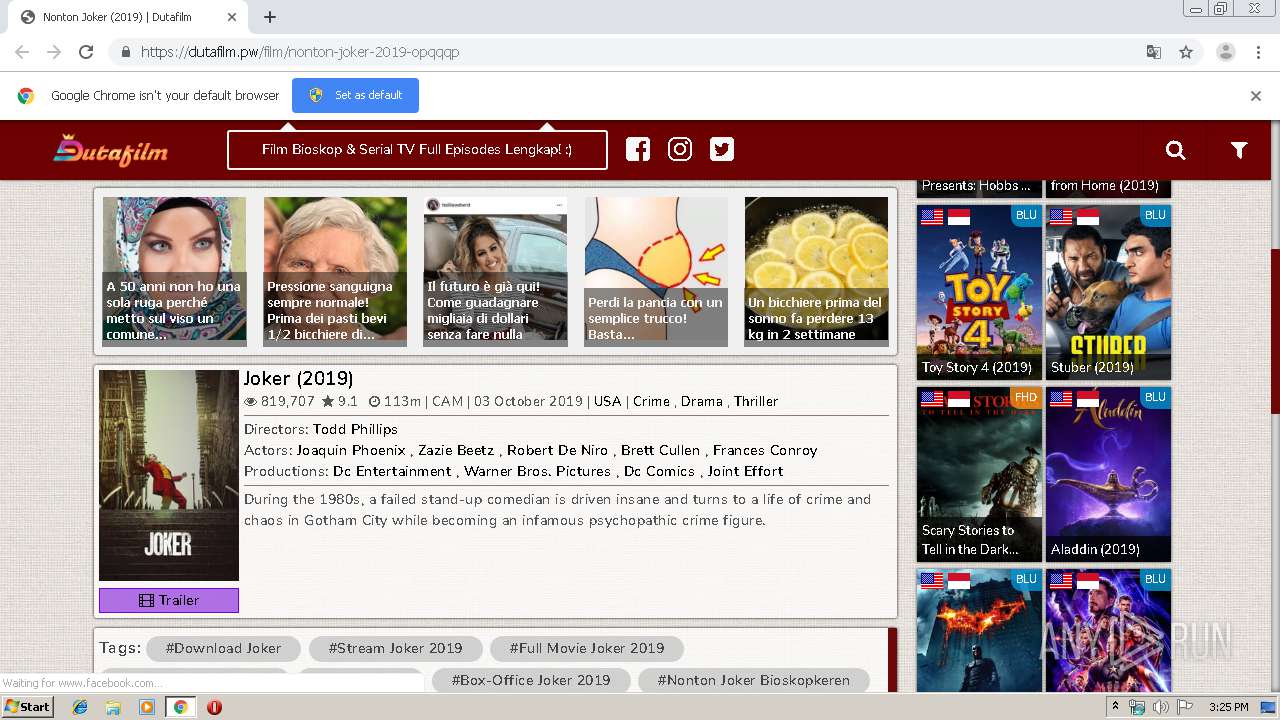Click the Film Bioskop & Serial TV banner box

tap(417, 150)
